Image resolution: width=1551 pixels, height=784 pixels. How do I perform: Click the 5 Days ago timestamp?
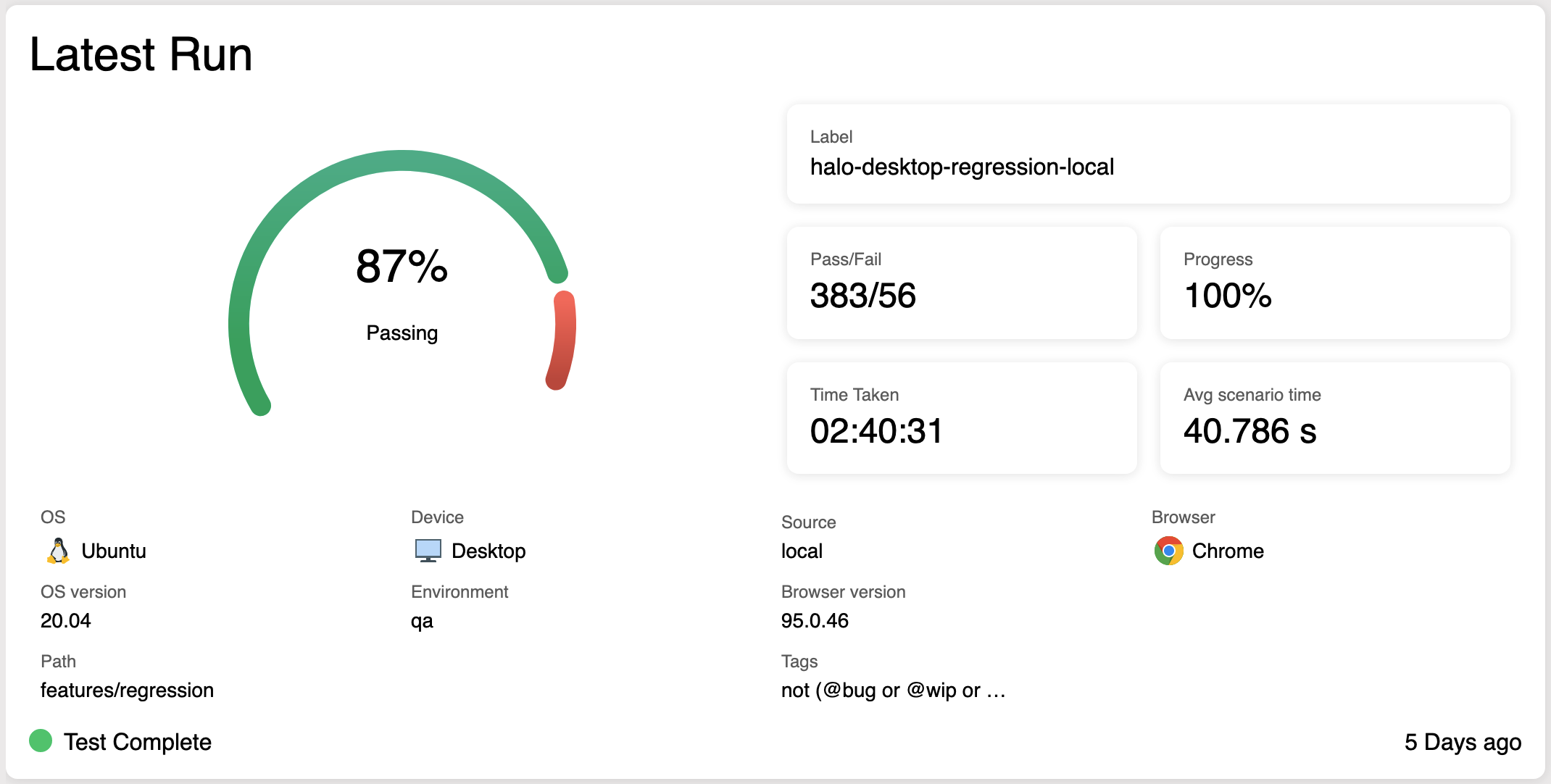[x=1463, y=742]
